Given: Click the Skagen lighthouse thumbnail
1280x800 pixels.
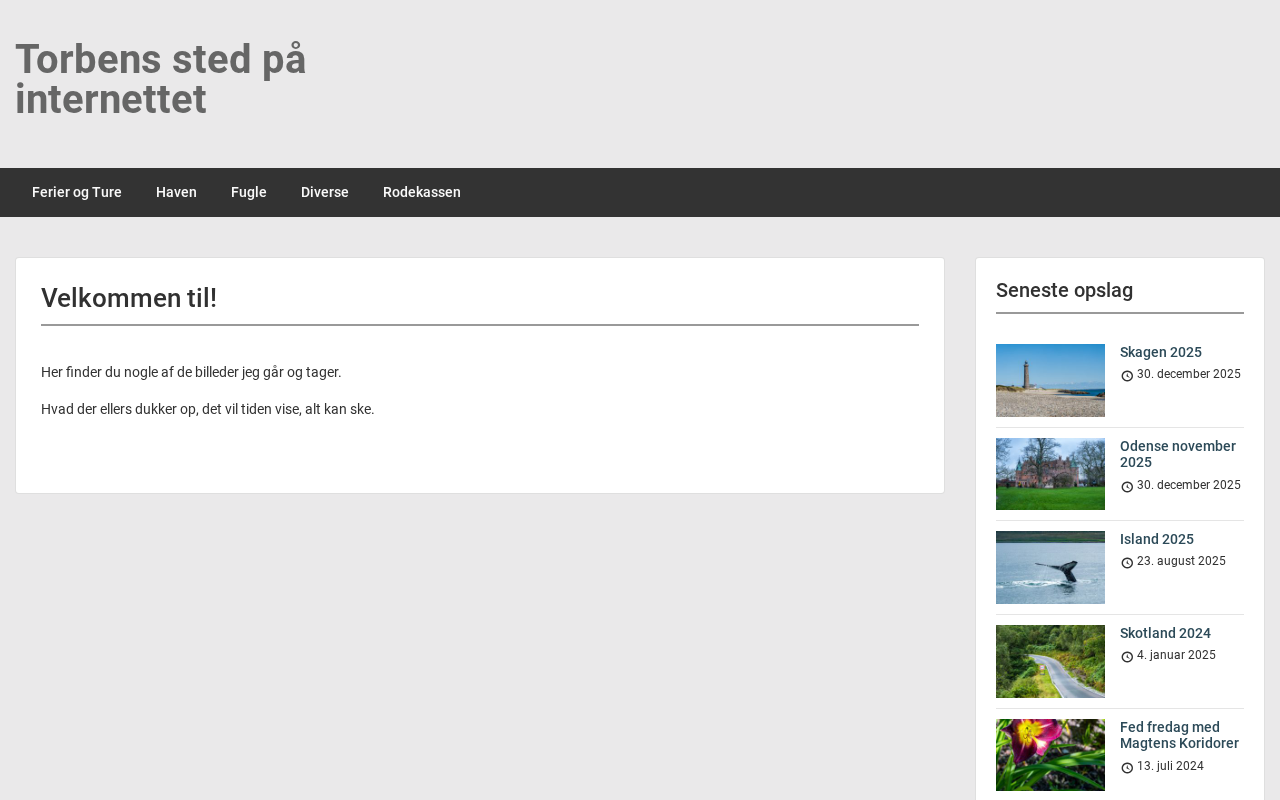Looking at the screenshot, I should click(x=1050, y=380).
